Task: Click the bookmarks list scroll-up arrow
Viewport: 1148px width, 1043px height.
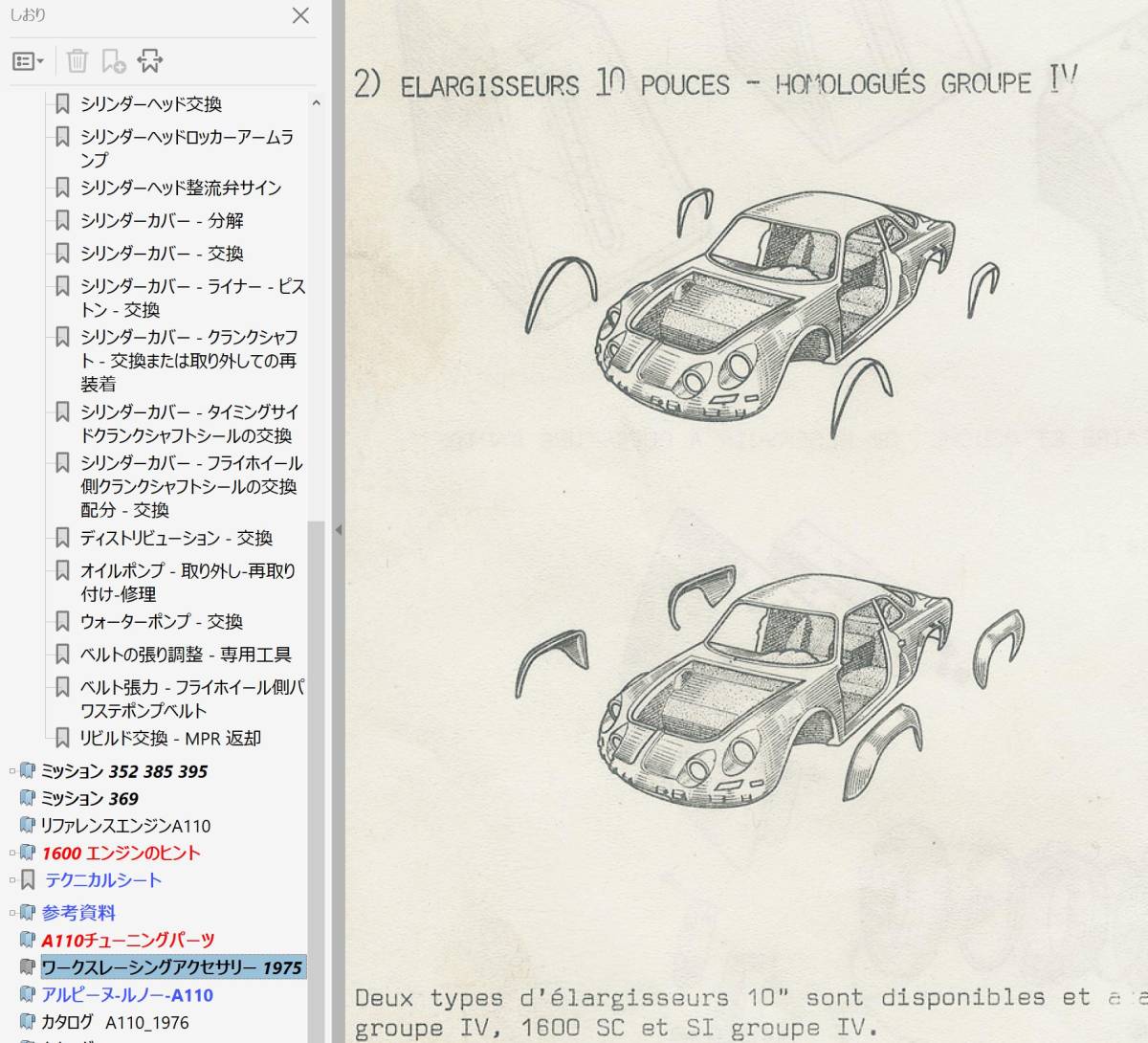Action: click(x=316, y=103)
